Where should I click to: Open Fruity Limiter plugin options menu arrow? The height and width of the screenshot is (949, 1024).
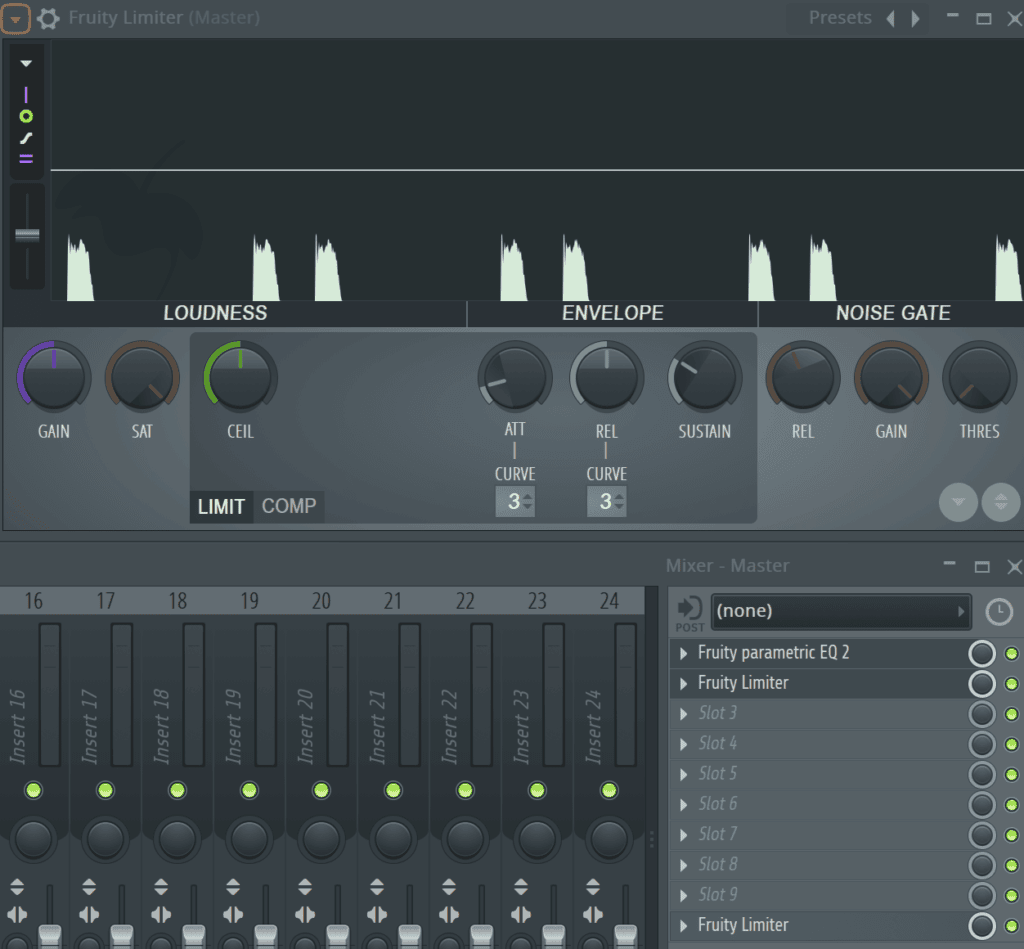[x=15, y=18]
